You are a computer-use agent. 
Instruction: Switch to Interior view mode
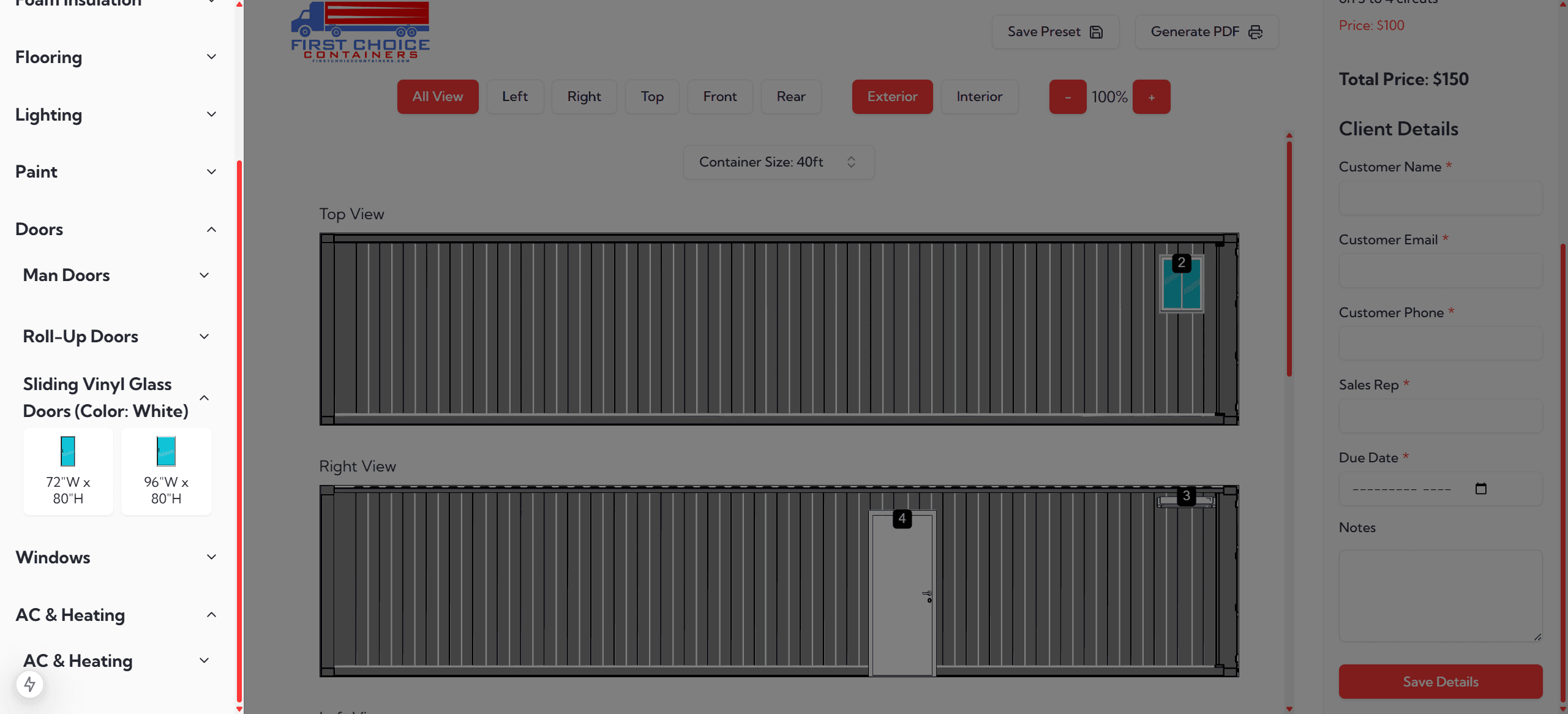979,97
